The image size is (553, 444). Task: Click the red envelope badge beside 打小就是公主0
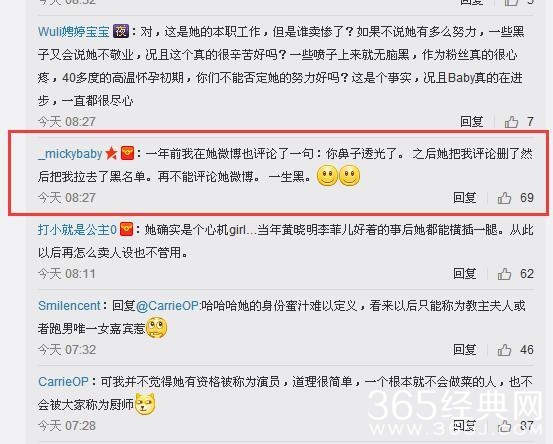[126, 230]
